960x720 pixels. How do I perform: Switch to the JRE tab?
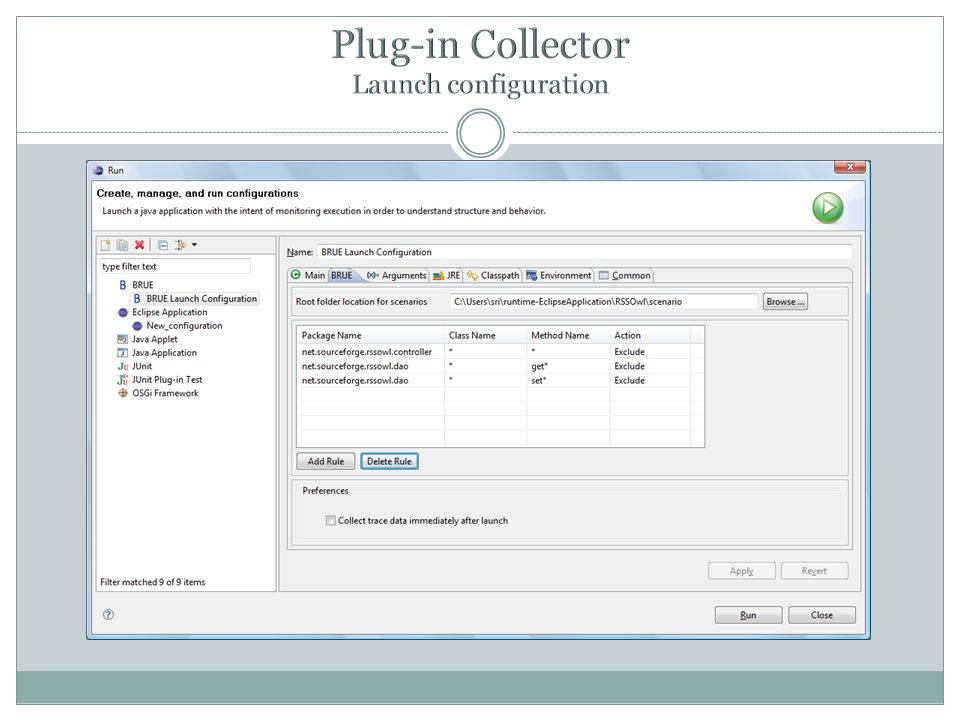(x=446, y=276)
